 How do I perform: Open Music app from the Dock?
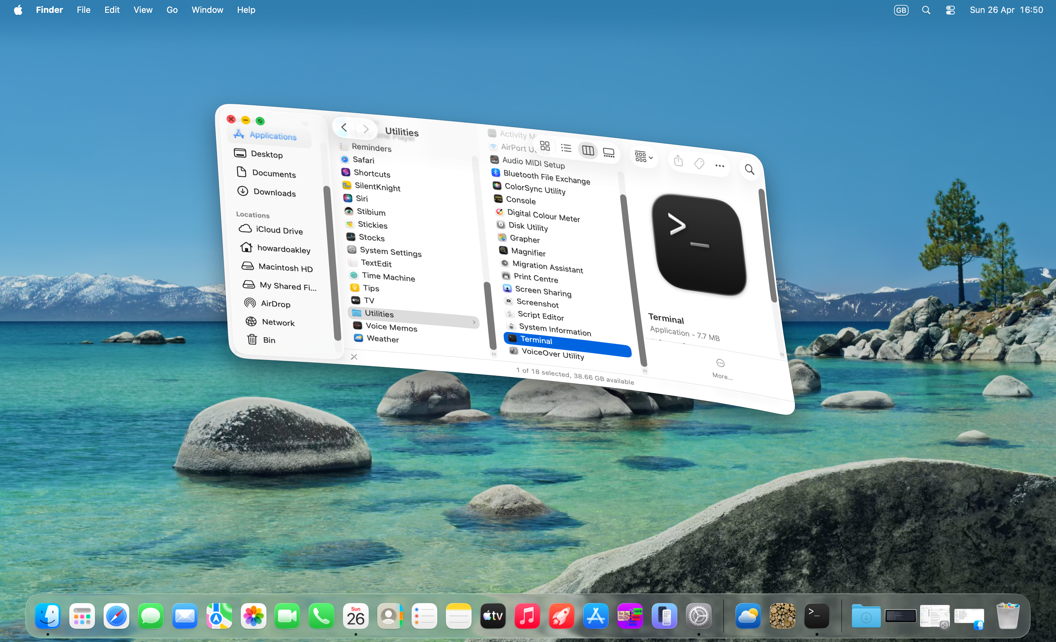[527, 616]
